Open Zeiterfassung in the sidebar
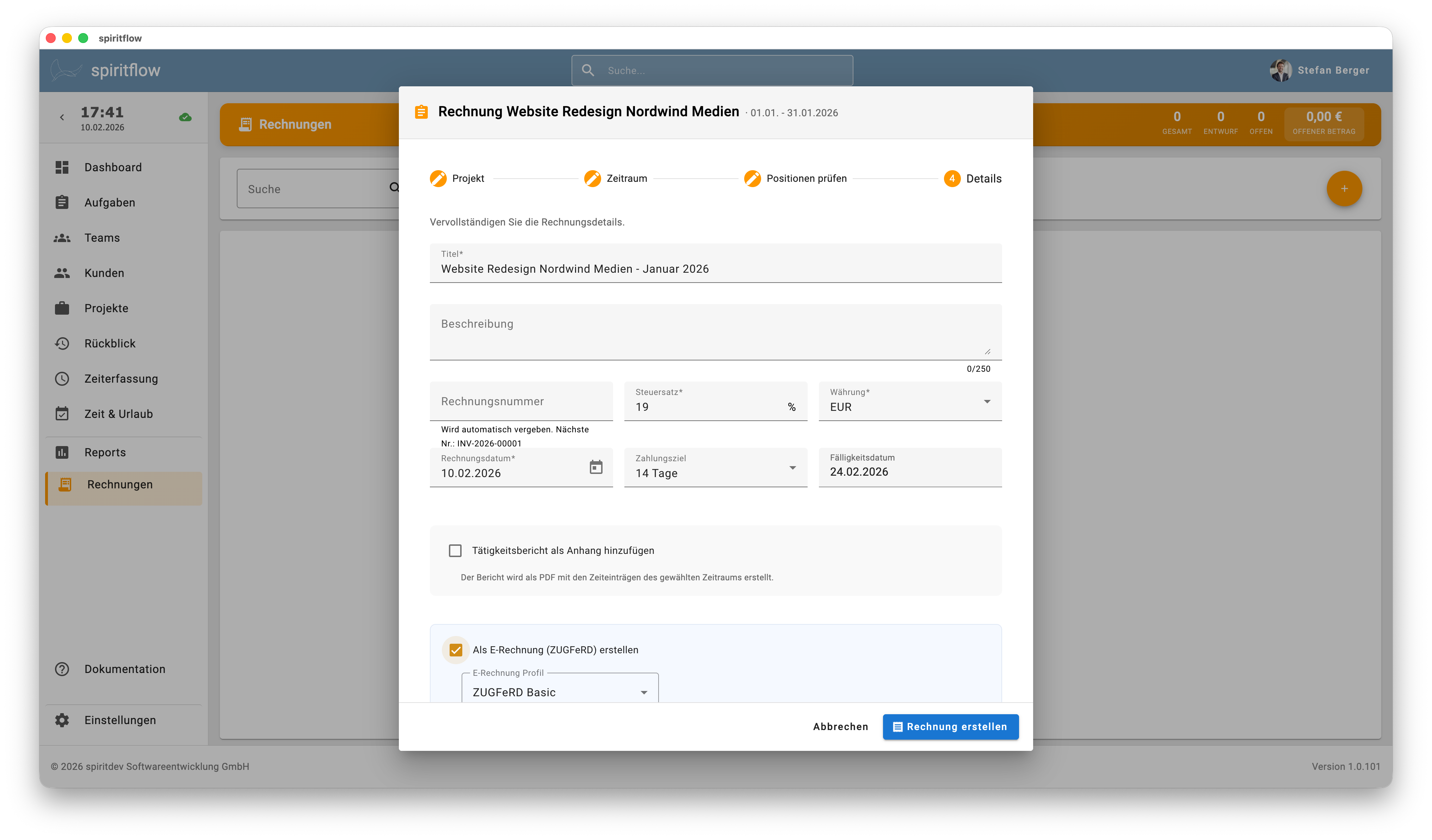 [x=121, y=378]
